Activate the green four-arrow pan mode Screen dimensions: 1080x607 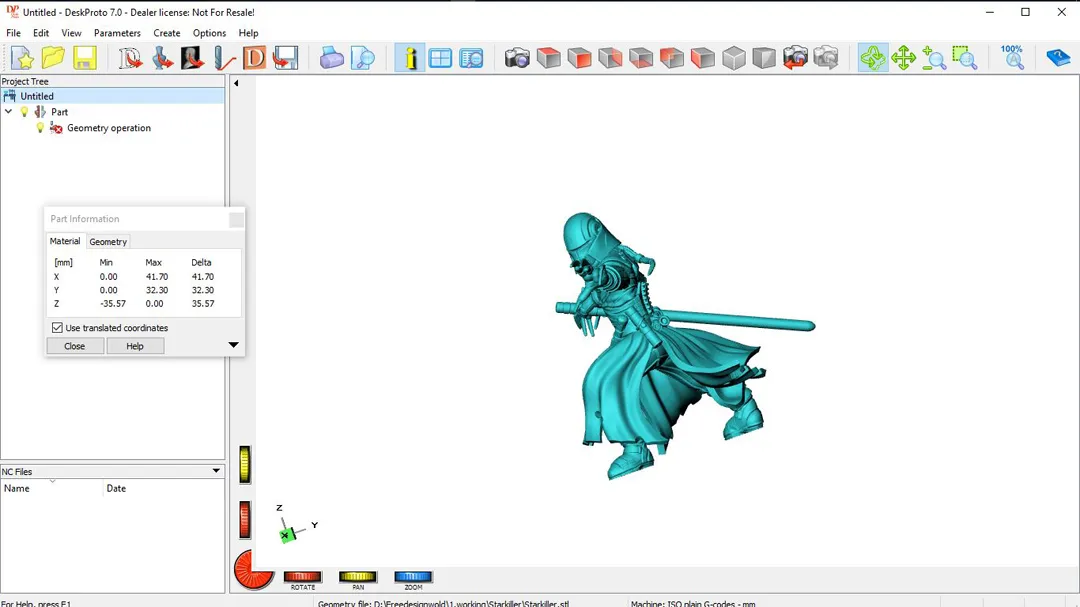tap(903, 58)
